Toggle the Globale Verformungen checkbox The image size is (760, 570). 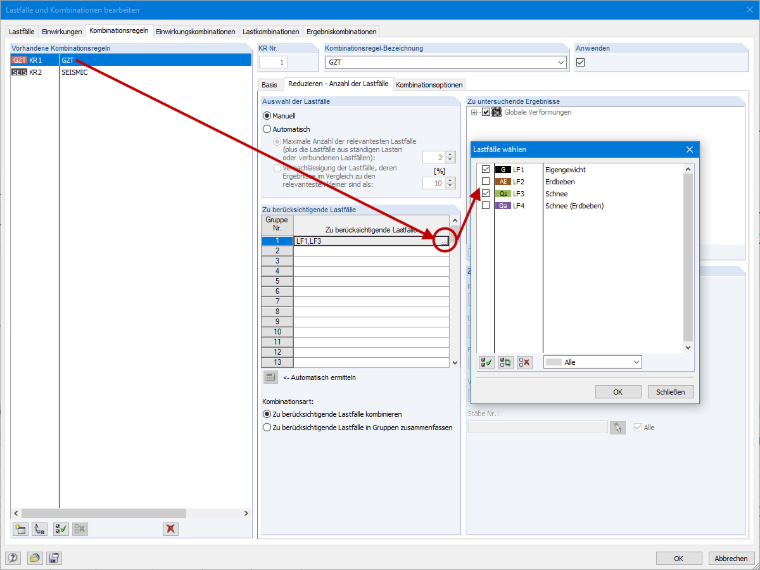click(486, 112)
